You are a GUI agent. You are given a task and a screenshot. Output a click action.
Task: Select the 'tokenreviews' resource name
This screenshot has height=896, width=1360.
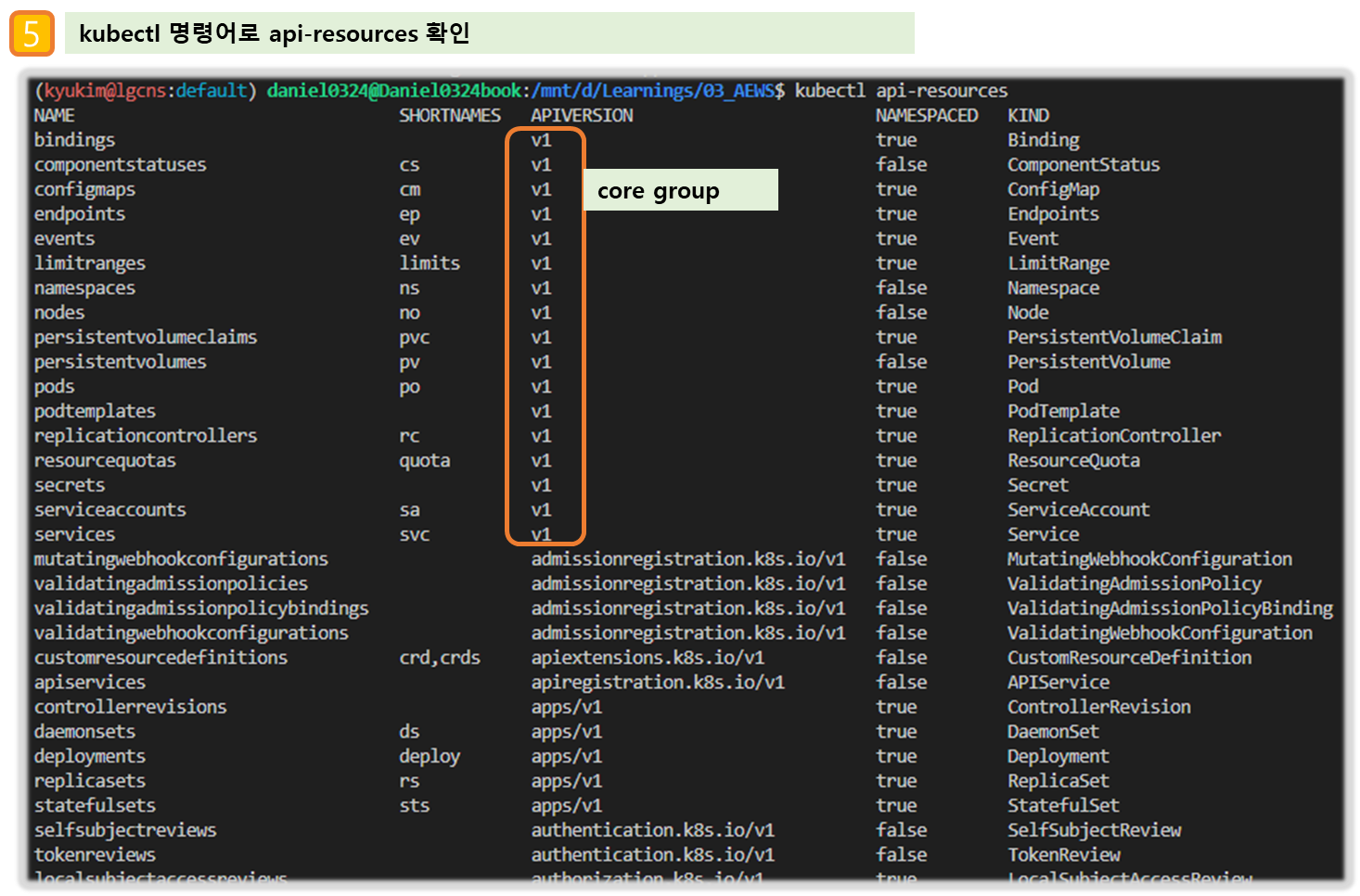(x=95, y=855)
